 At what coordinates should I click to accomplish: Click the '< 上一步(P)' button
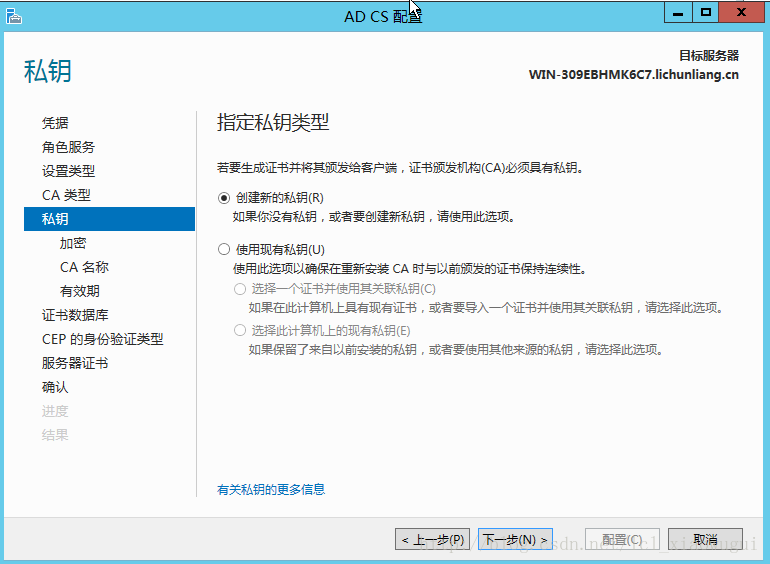pyautogui.click(x=433, y=539)
